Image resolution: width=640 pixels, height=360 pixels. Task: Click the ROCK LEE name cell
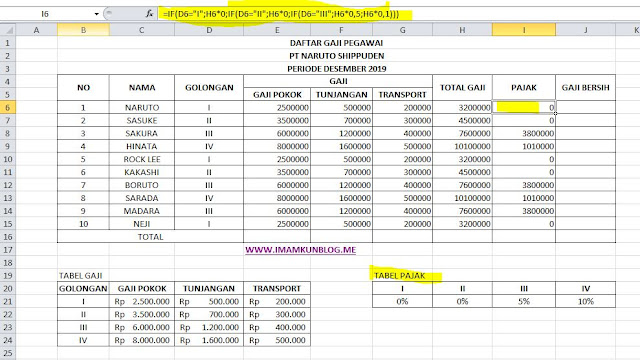click(142, 159)
